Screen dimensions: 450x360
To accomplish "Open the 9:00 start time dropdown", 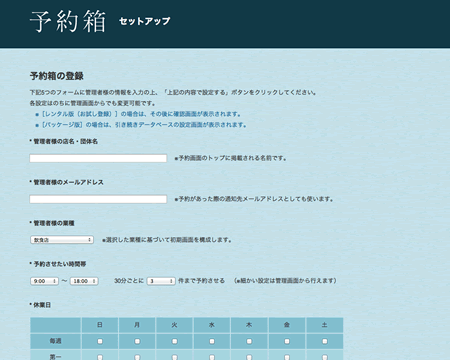I will point(44,281).
